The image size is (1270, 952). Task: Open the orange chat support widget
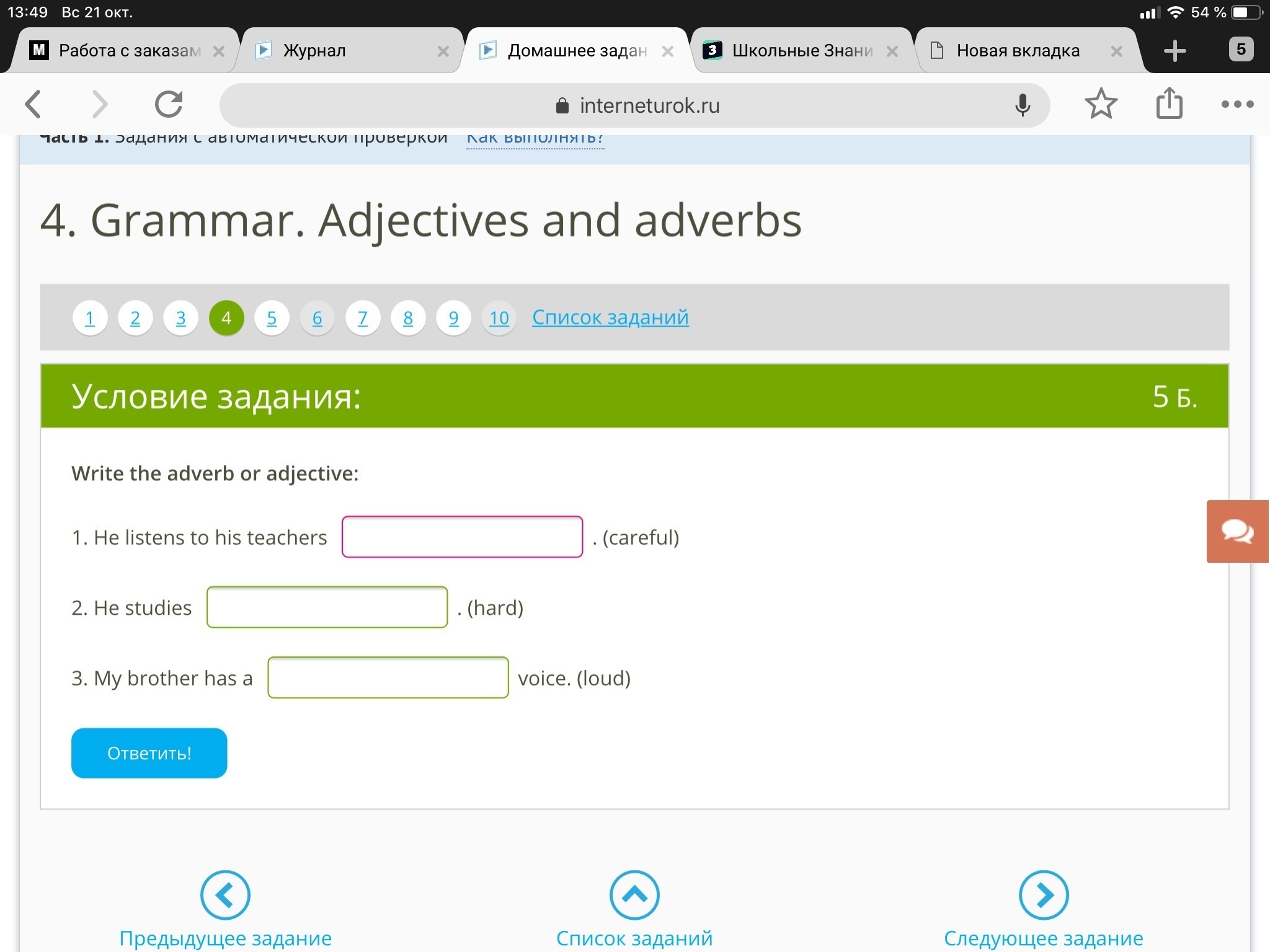pos(1237,531)
